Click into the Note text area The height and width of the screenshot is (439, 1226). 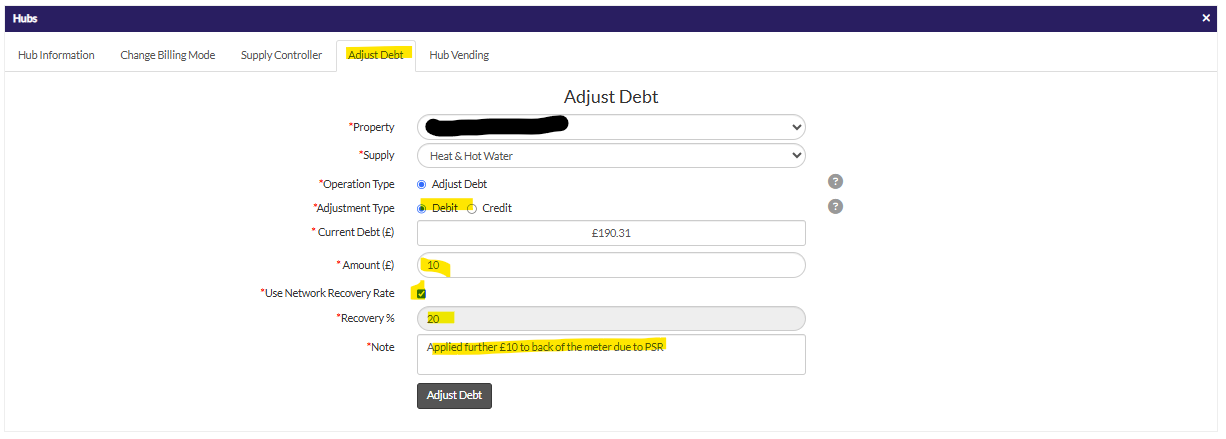point(611,354)
